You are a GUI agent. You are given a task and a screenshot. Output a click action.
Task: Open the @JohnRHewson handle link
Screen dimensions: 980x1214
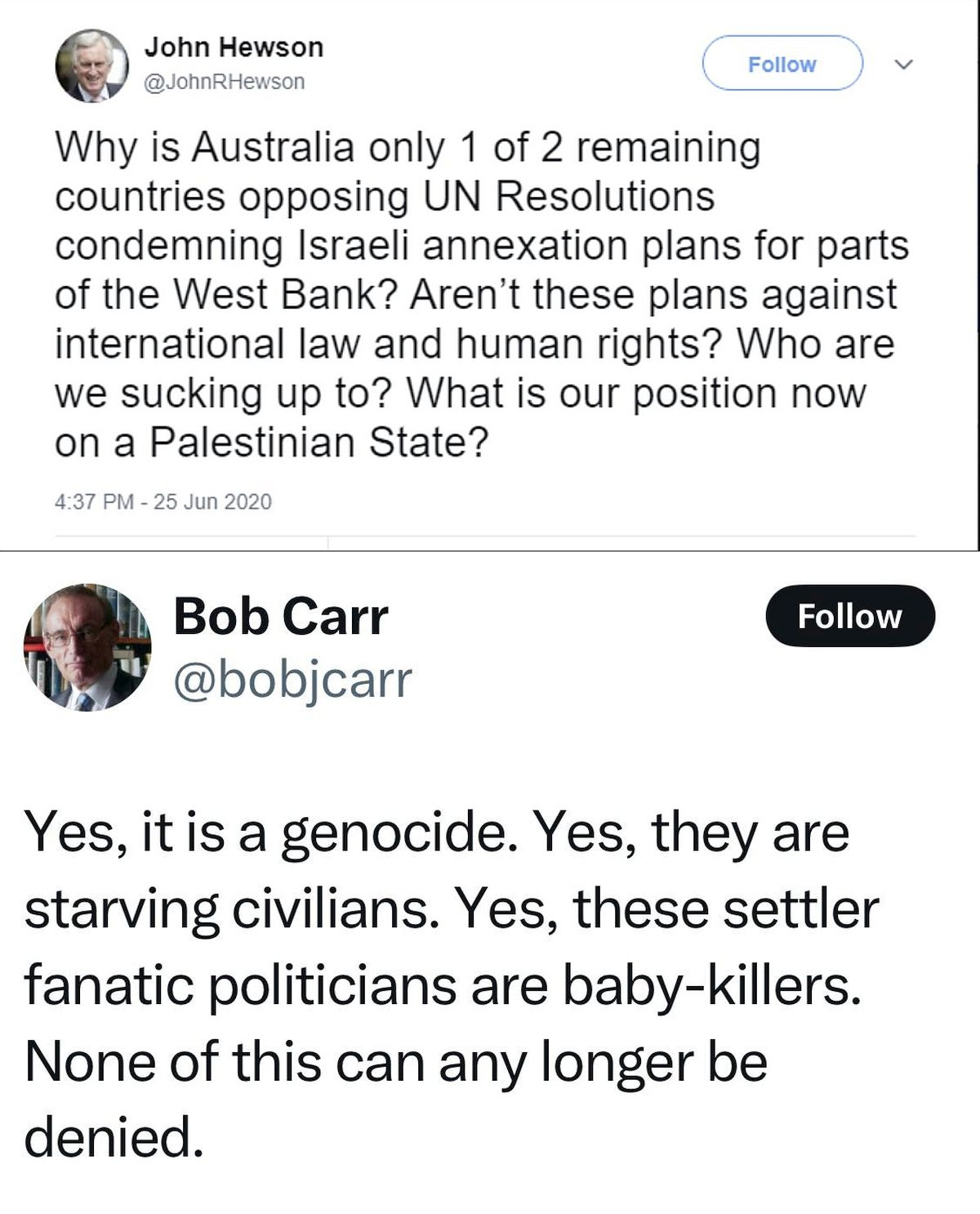(x=224, y=82)
